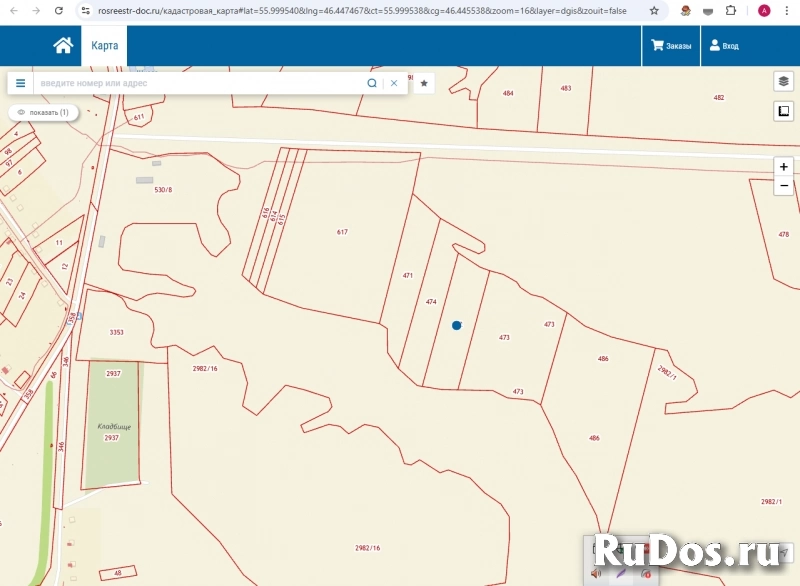The height and width of the screenshot is (586, 800).
Task: Clear the search field with X
Action: coord(394,83)
